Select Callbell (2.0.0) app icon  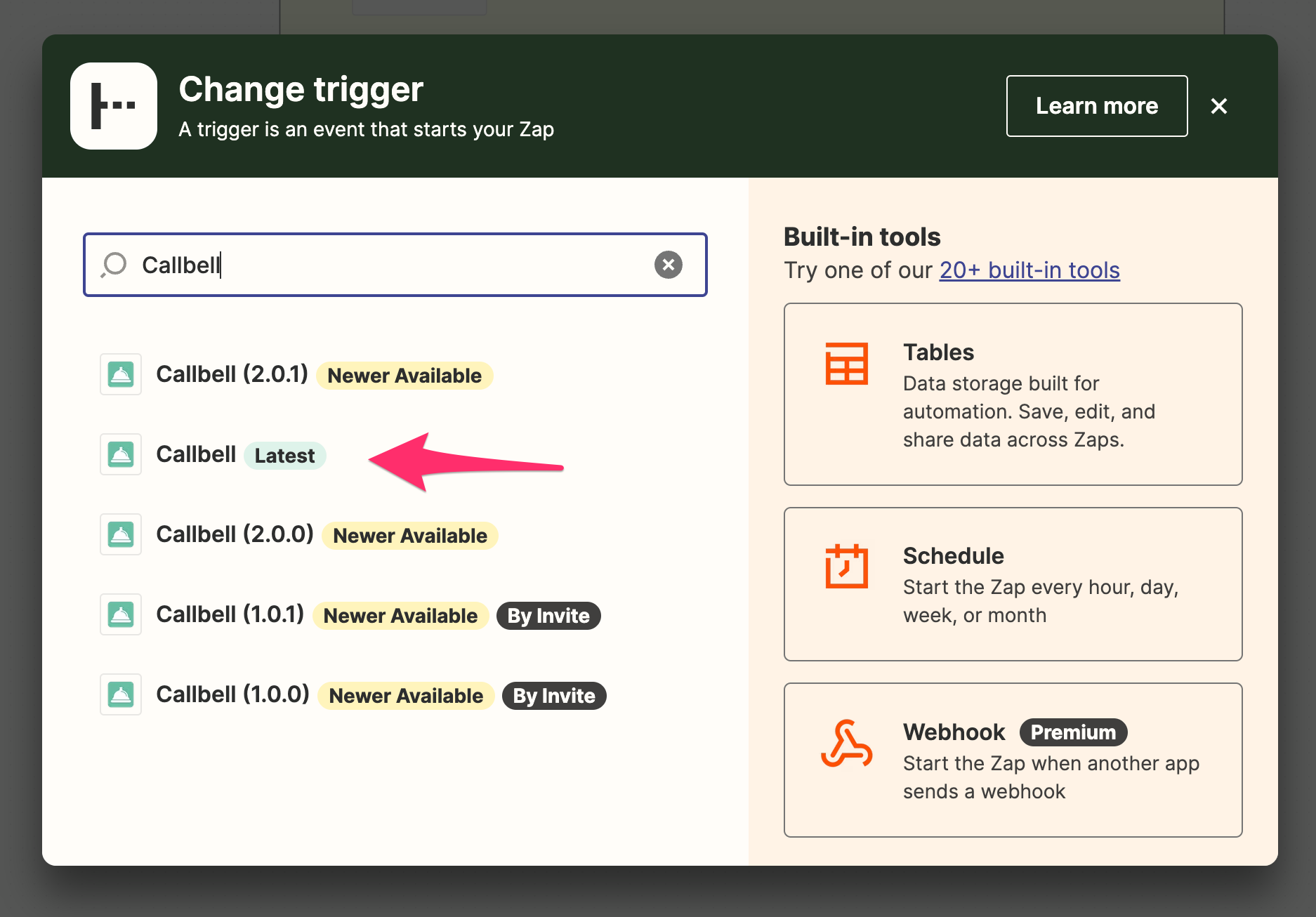pyautogui.click(x=121, y=534)
